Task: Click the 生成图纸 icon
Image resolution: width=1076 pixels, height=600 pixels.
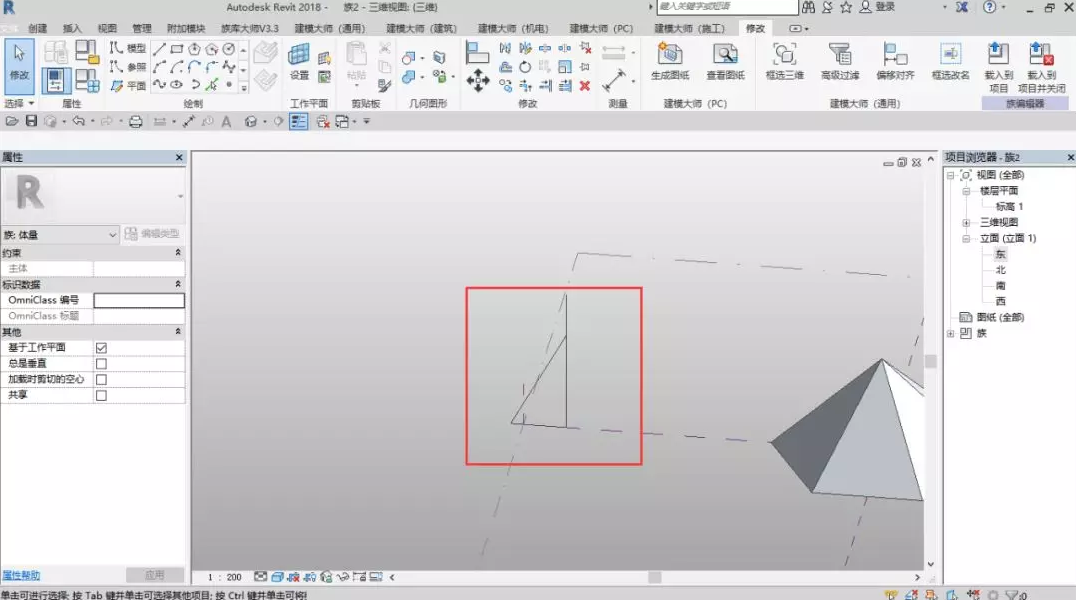Action: 670,61
